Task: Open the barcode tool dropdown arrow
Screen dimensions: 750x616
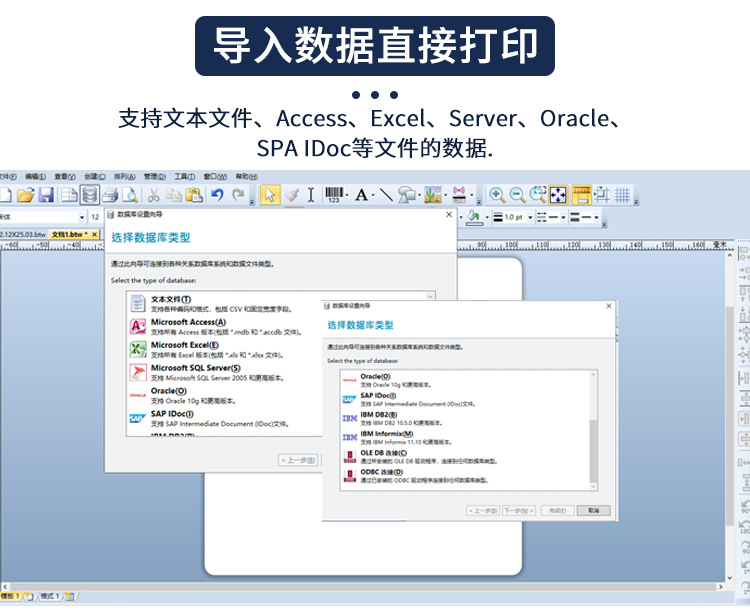Action: click(x=347, y=195)
